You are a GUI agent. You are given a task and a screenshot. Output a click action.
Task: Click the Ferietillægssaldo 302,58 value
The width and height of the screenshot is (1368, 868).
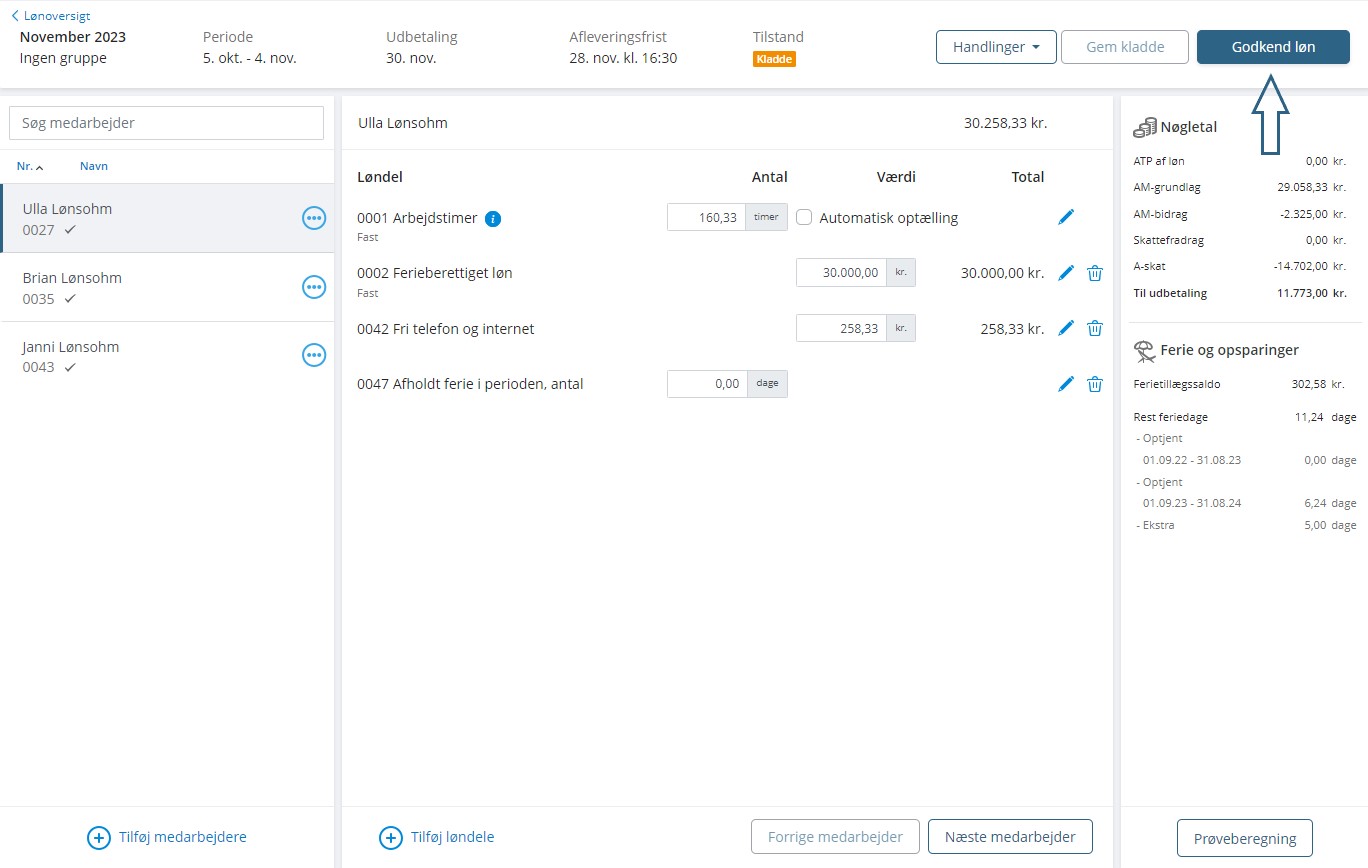[x=1319, y=384]
